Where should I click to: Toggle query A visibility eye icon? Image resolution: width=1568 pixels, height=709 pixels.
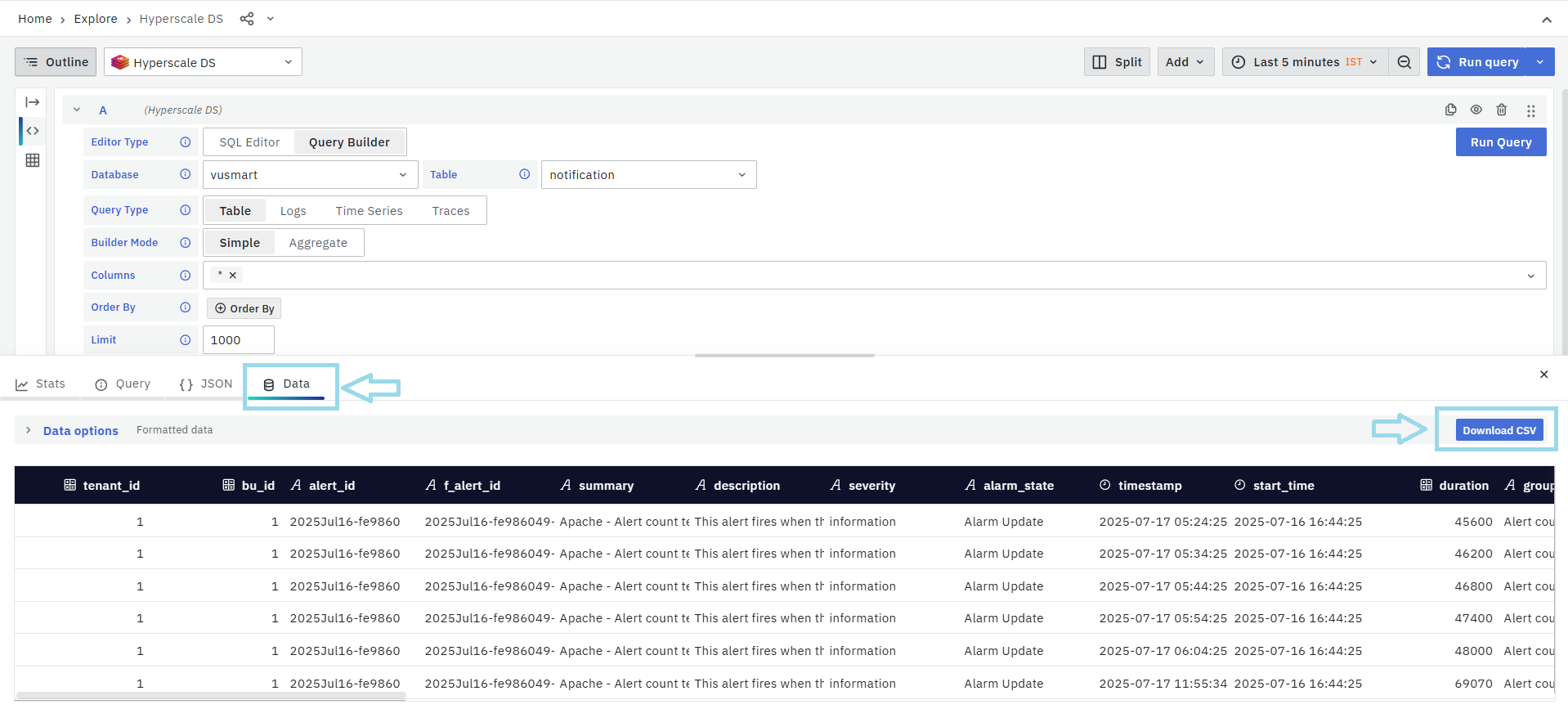point(1476,110)
